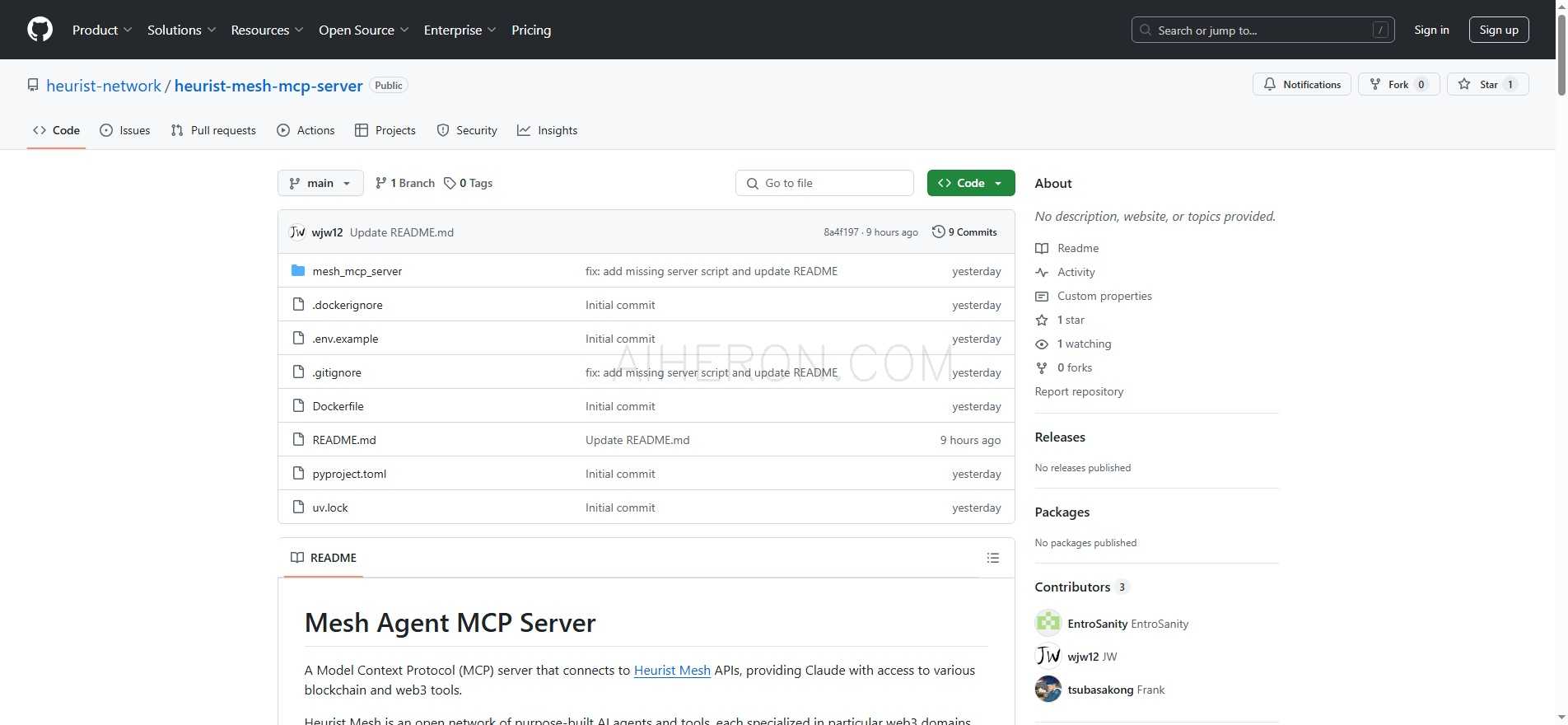Click the Go to file input
Viewport: 1568px width, 725px height.
point(824,183)
